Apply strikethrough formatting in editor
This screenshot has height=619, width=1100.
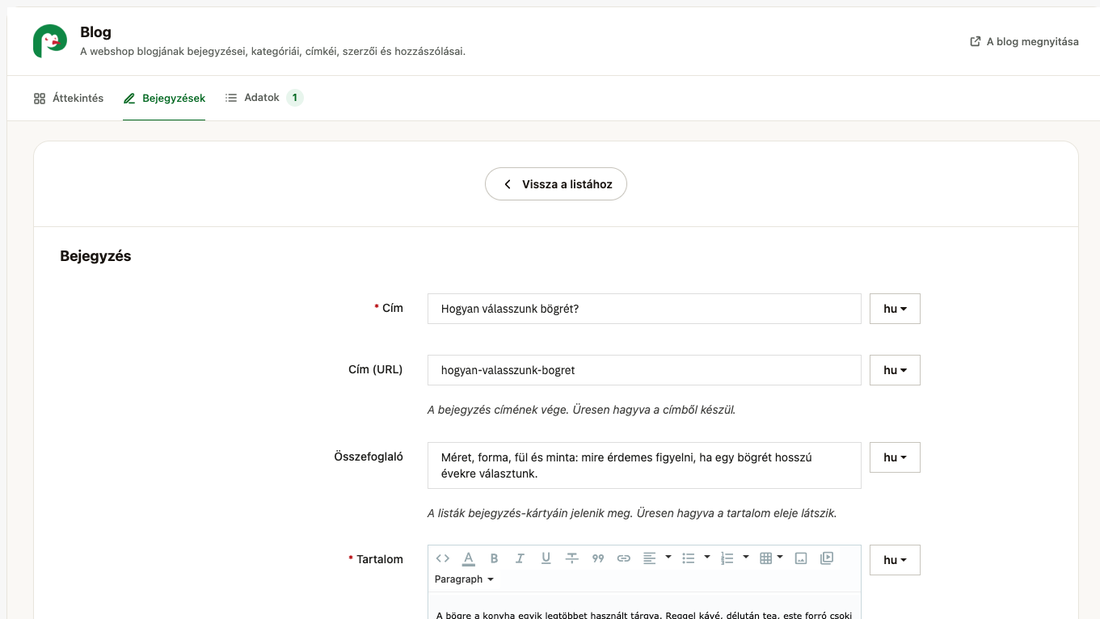pyautogui.click(x=572, y=559)
